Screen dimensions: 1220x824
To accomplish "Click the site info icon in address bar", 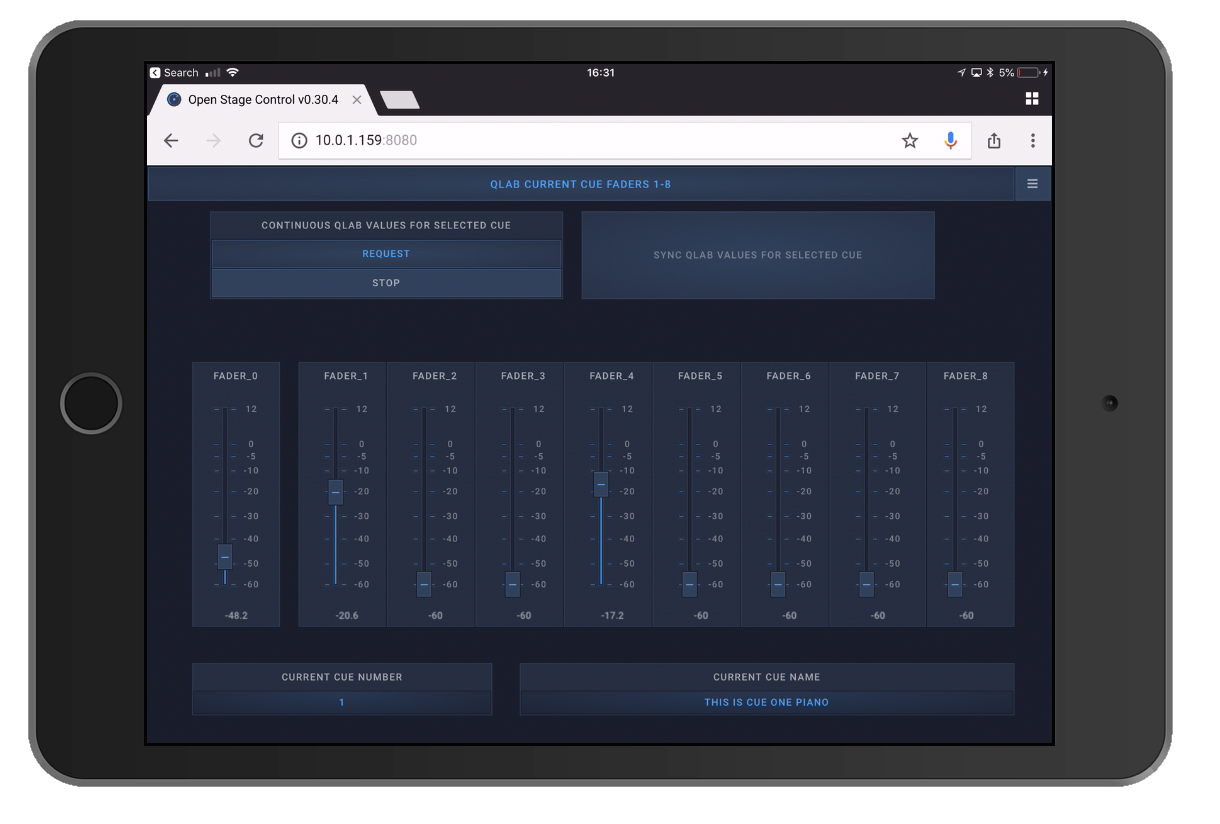I will 298,141.
